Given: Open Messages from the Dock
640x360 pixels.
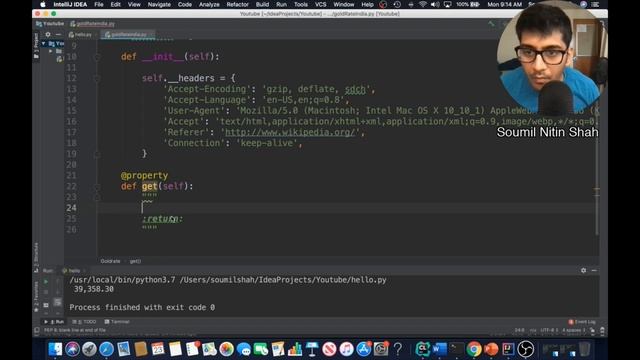Looking at the screenshot, I should [244, 349].
